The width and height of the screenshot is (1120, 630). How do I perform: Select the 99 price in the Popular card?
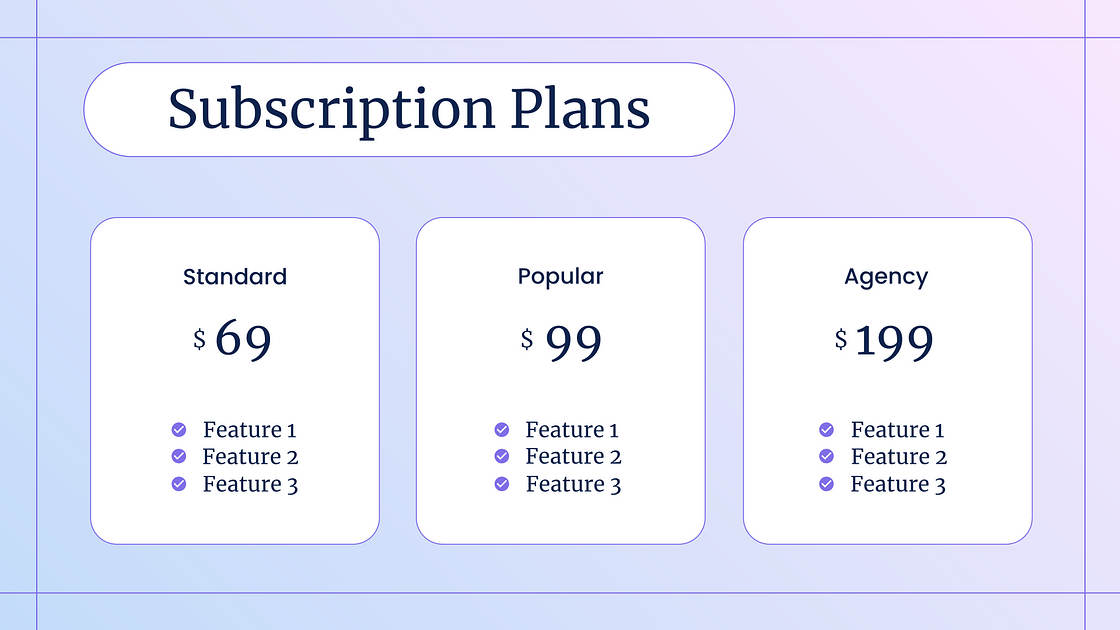click(x=574, y=343)
